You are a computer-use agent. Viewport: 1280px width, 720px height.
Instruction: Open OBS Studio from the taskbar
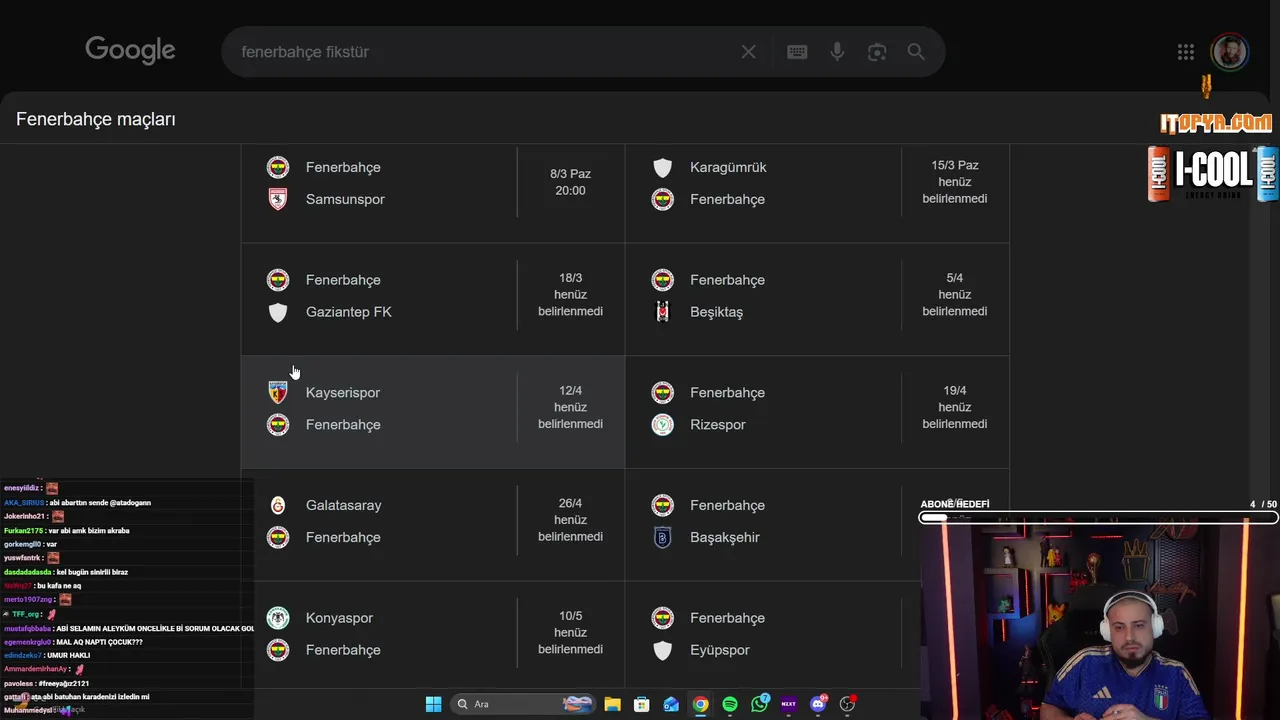[847, 704]
